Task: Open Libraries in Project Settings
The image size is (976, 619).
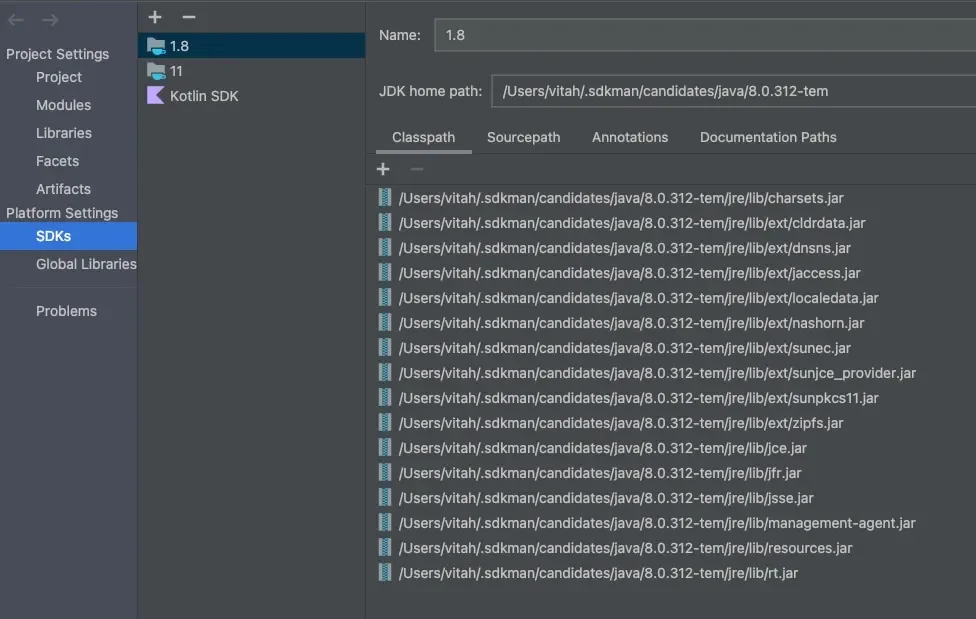Action: (x=64, y=133)
